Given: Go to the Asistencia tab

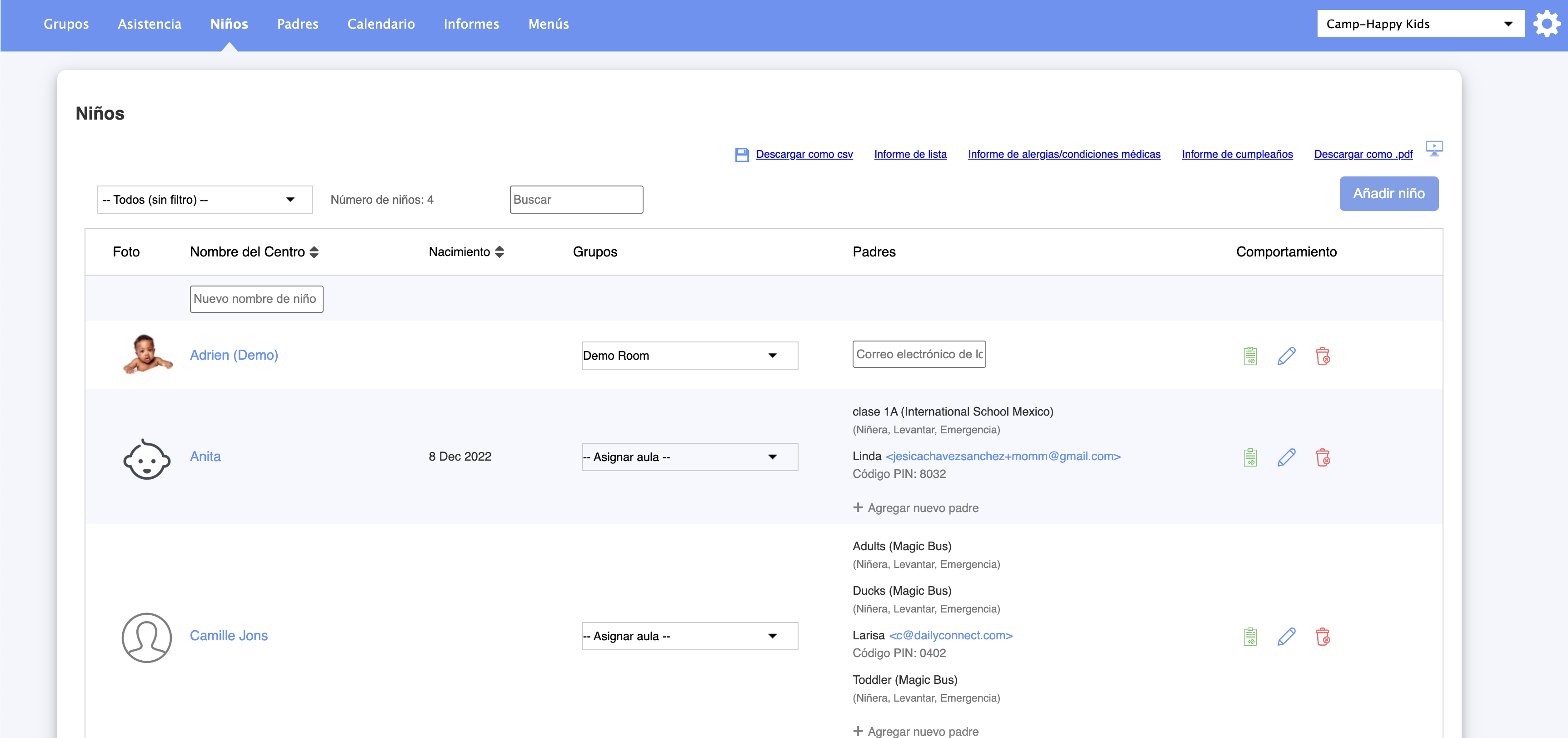Looking at the screenshot, I should 149,25.
